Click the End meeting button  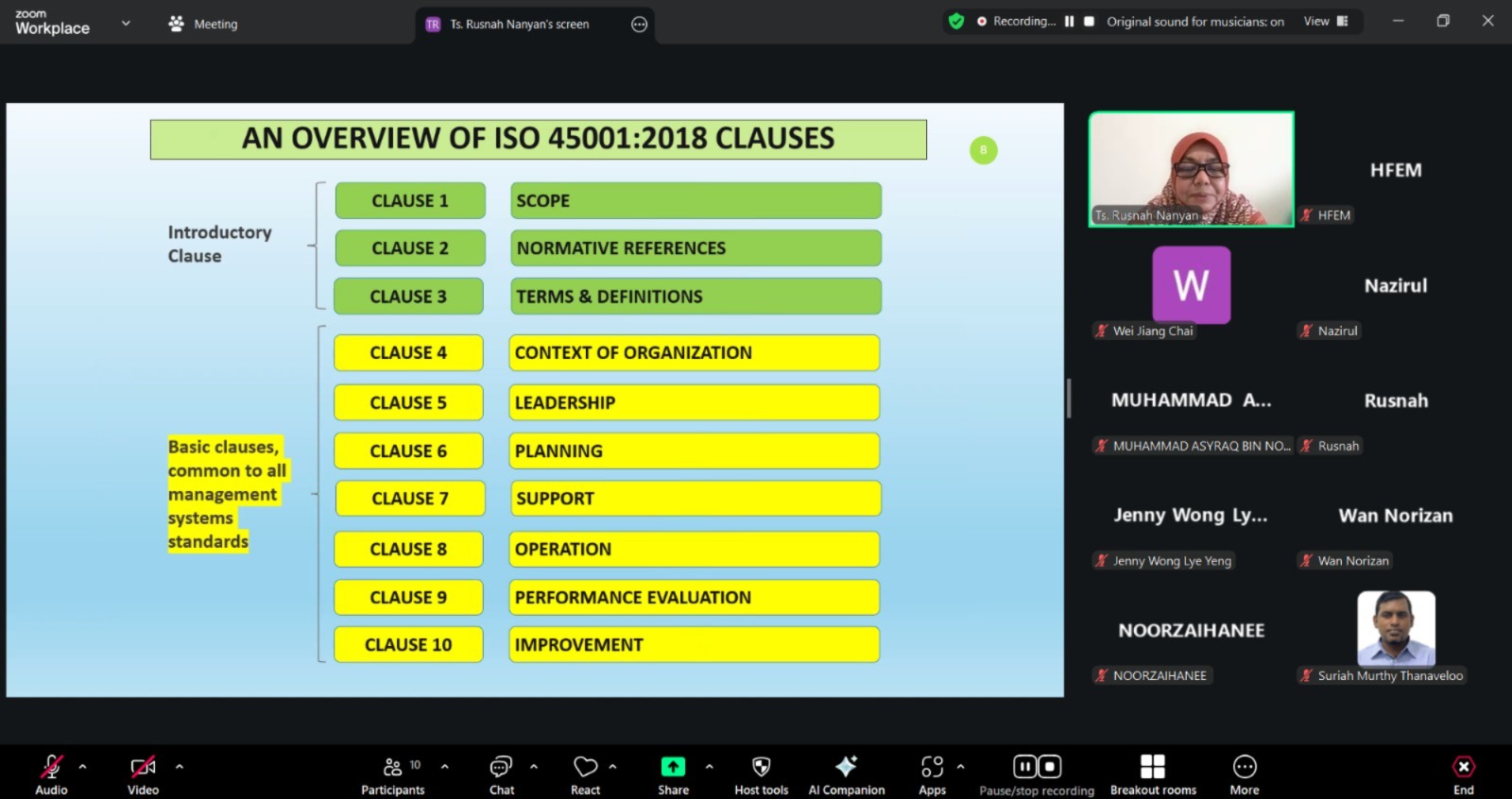(1463, 774)
